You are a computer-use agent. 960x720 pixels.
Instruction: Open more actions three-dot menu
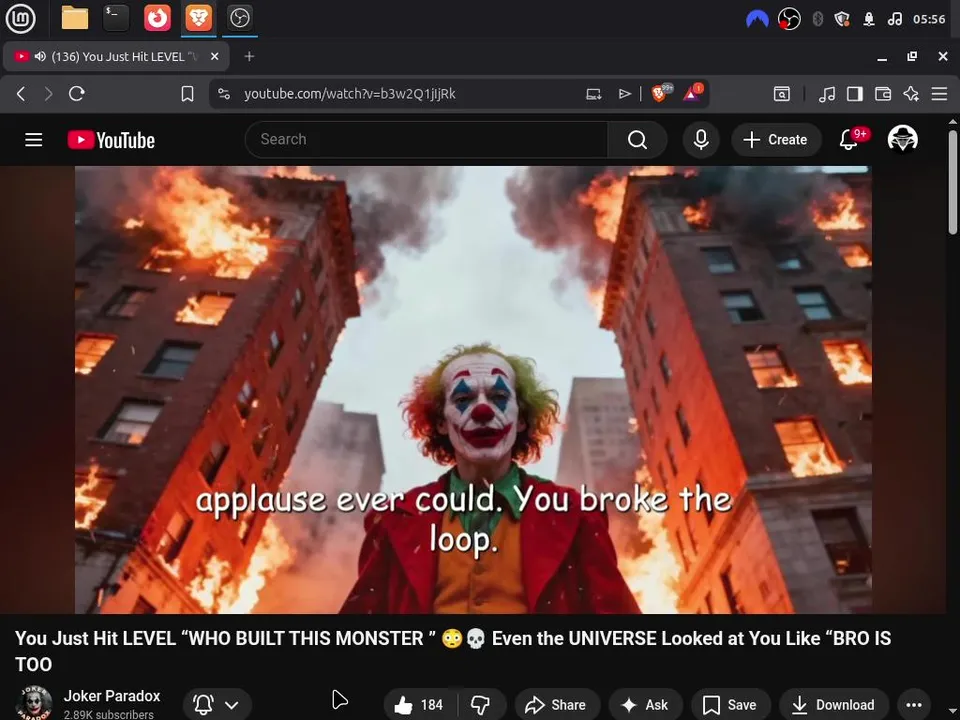point(913,705)
